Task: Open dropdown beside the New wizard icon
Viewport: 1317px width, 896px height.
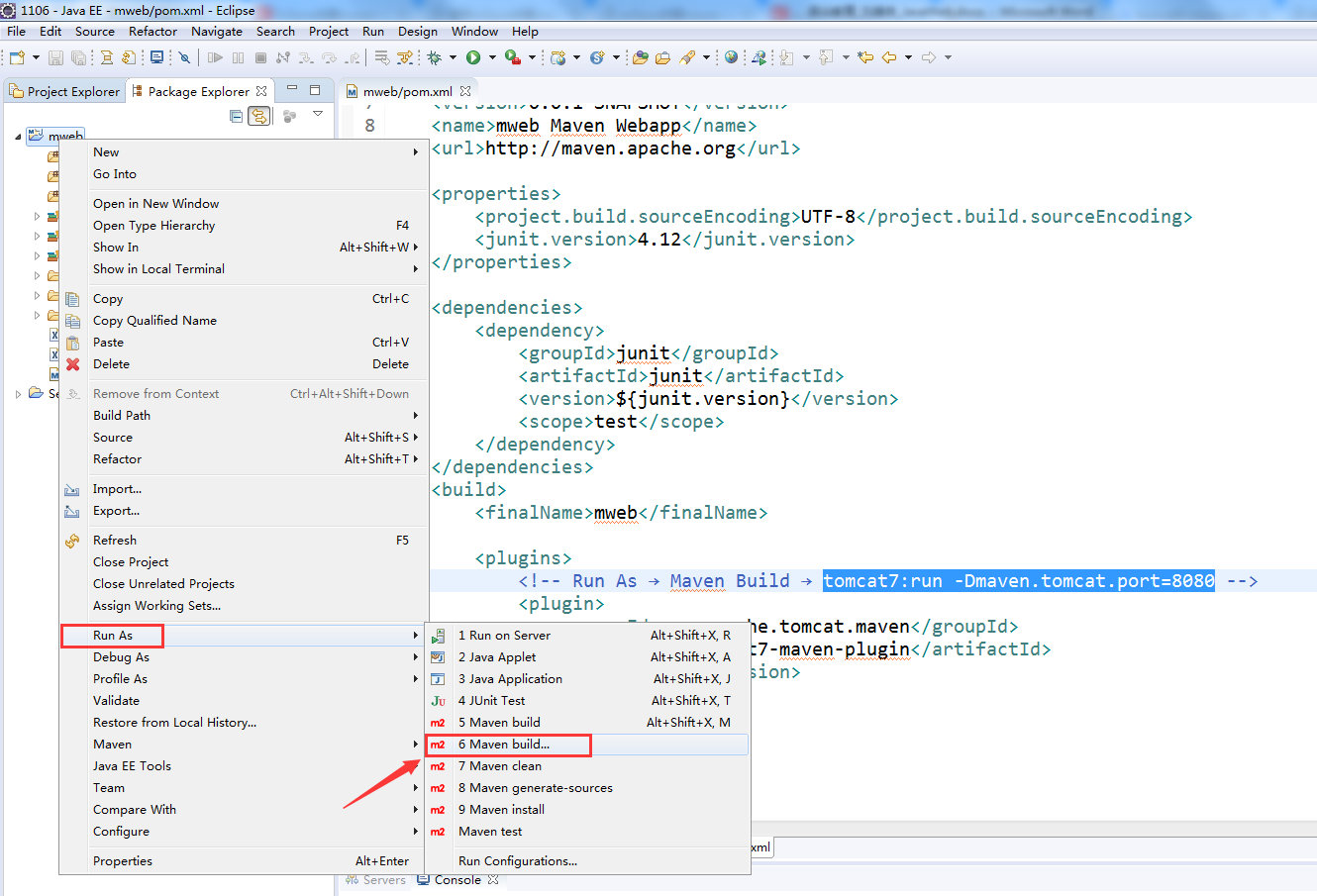Action: (36, 57)
